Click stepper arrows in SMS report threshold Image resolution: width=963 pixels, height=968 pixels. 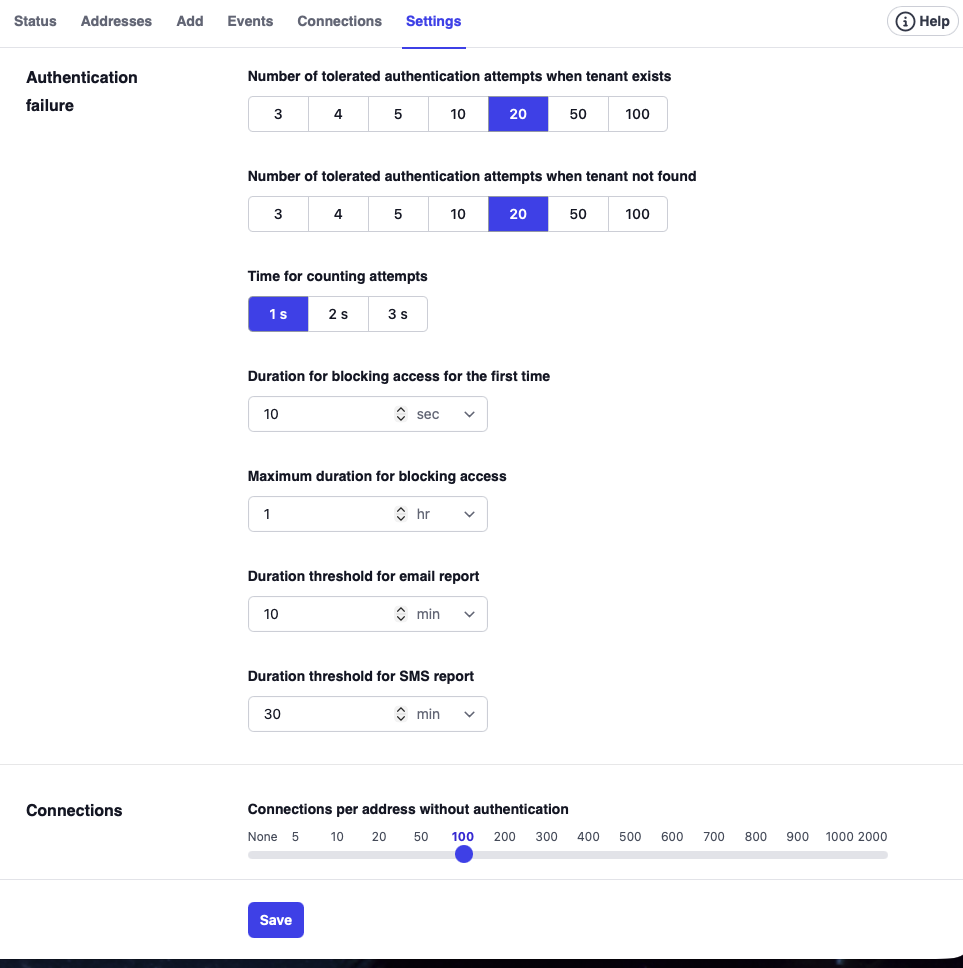click(x=401, y=714)
